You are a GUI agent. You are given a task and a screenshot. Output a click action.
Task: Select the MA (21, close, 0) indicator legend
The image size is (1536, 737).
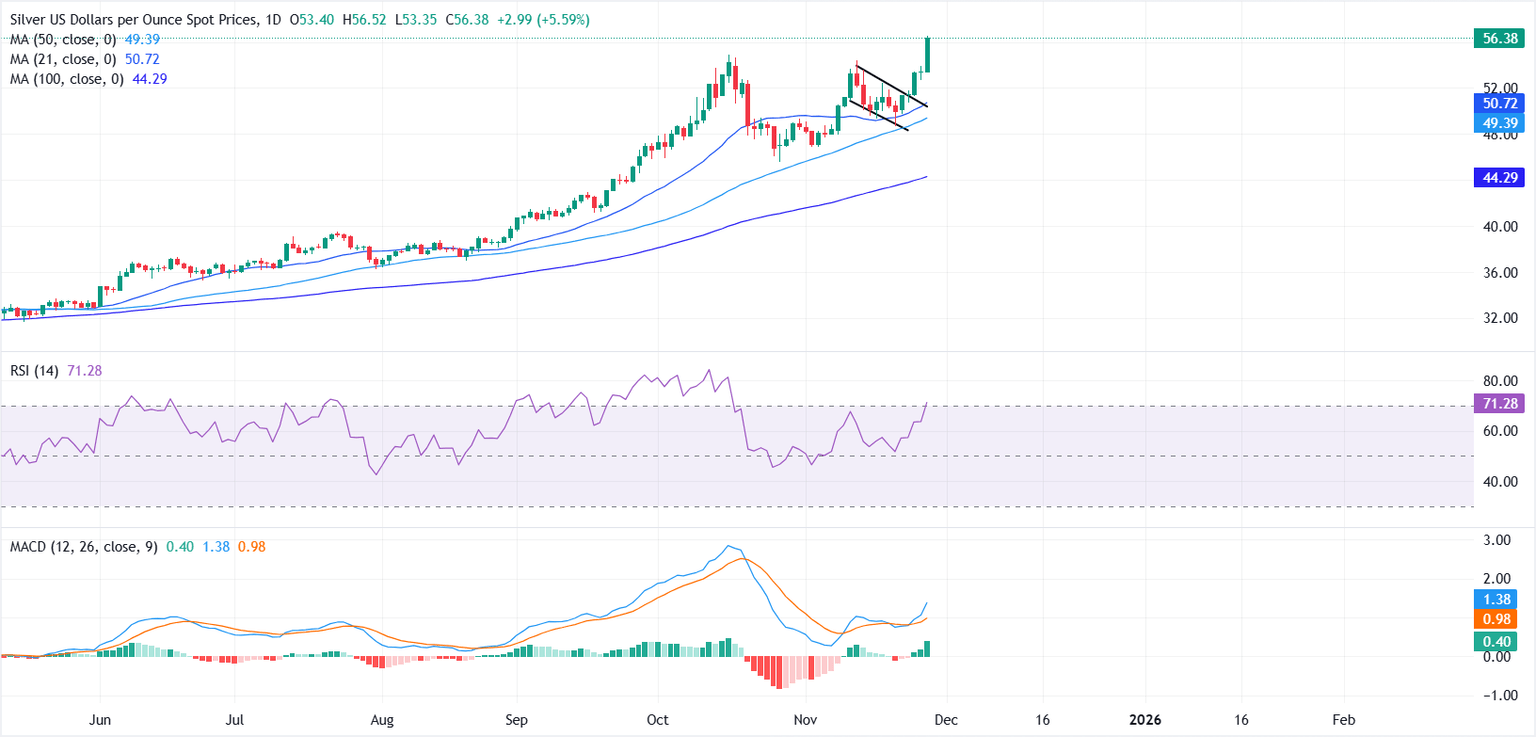(x=60, y=59)
